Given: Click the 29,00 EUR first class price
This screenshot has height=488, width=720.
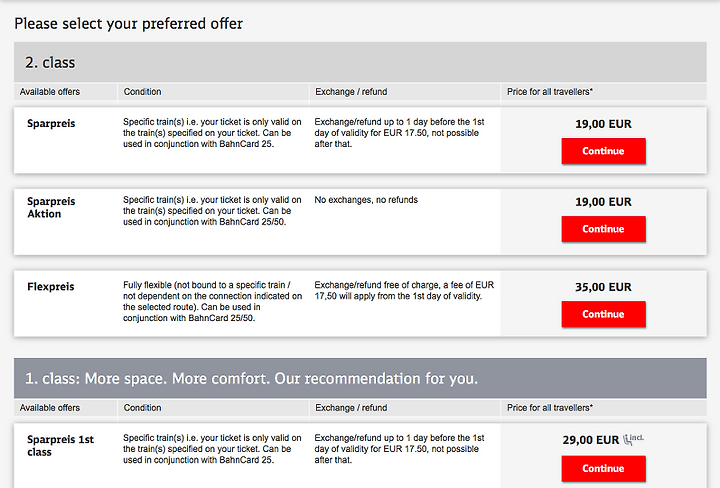Looking at the screenshot, I should (x=591, y=440).
